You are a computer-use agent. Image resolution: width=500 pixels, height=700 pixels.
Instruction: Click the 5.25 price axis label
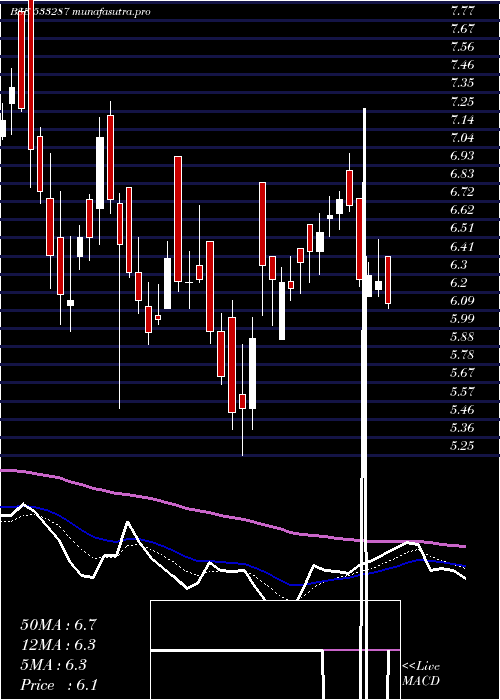[x=462, y=446]
